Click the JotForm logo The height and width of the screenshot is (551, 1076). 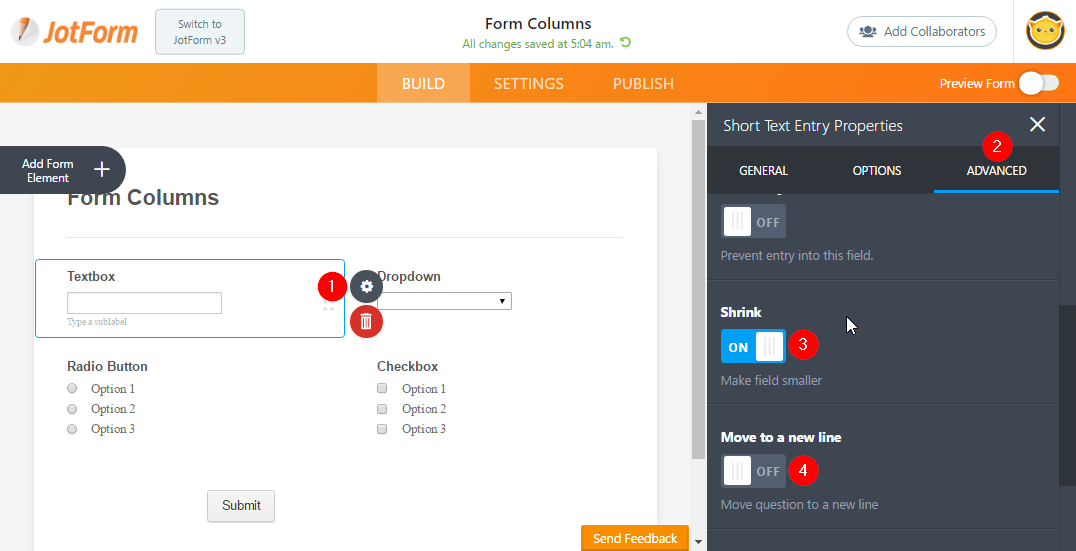tap(75, 32)
